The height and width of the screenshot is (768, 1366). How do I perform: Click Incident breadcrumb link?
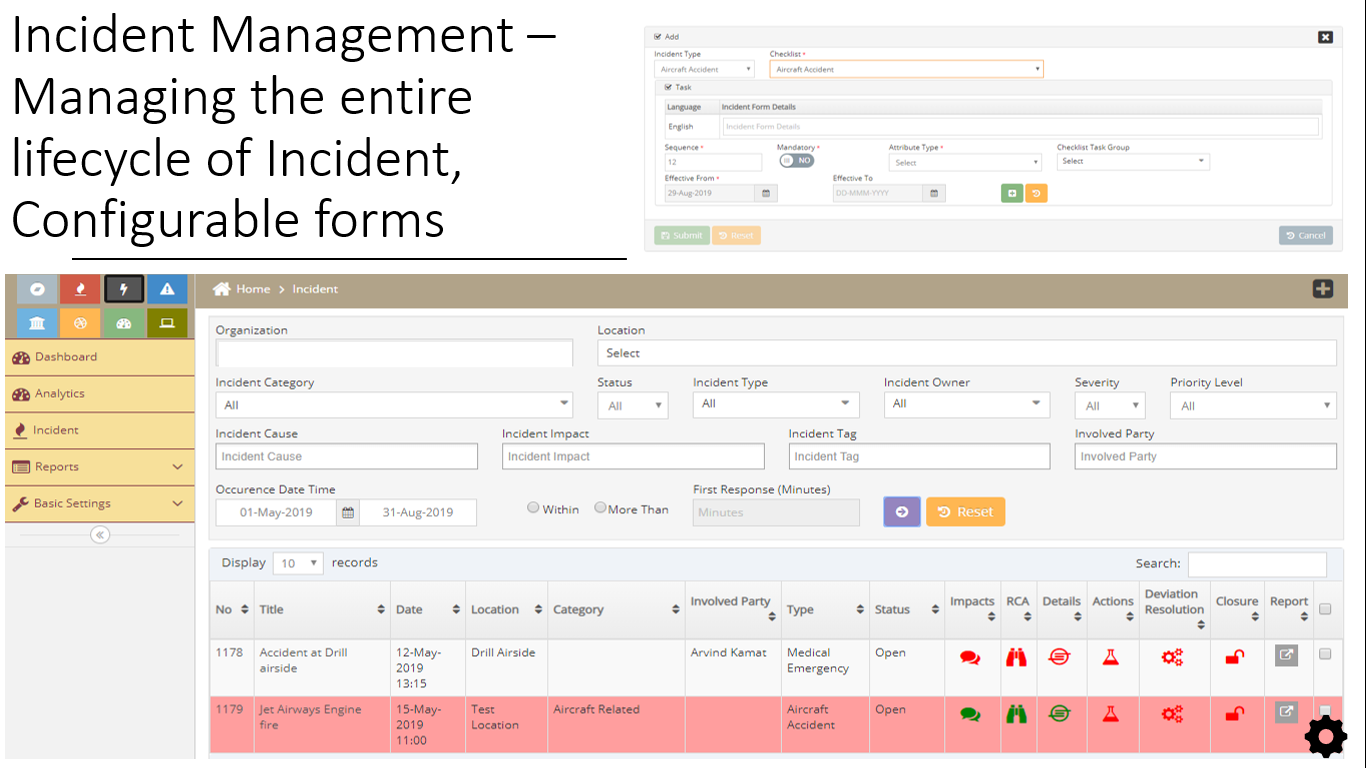pos(315,289)
